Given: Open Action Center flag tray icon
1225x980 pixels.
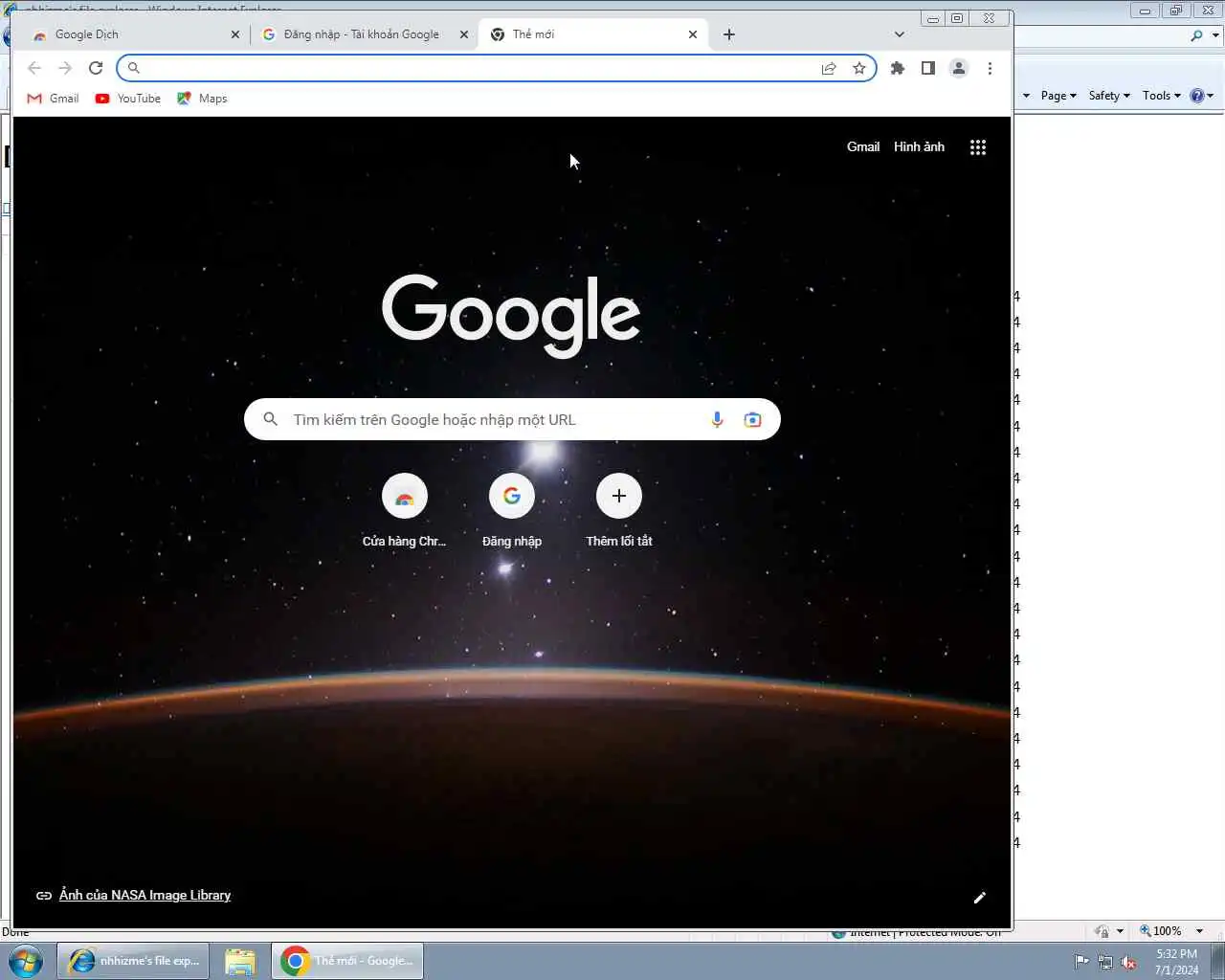Looking at the screenshot, I should tap(1081, 962).
